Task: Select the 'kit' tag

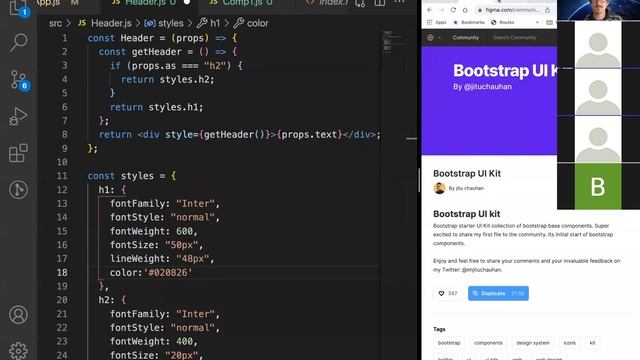Action: [x=592, y=343]
